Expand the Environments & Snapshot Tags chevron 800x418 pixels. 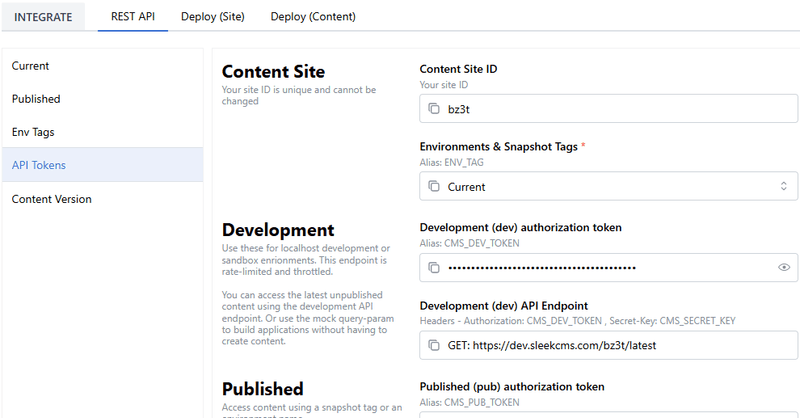click(784, 186)
